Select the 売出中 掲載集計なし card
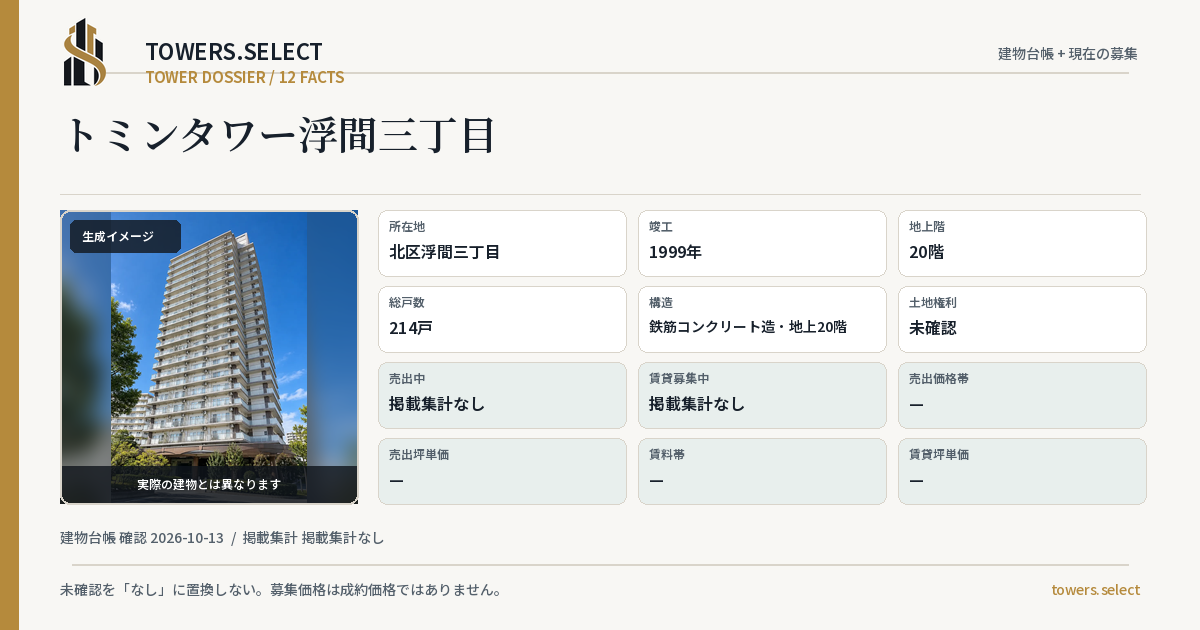 pyautogui.click(x=502, y=395)
